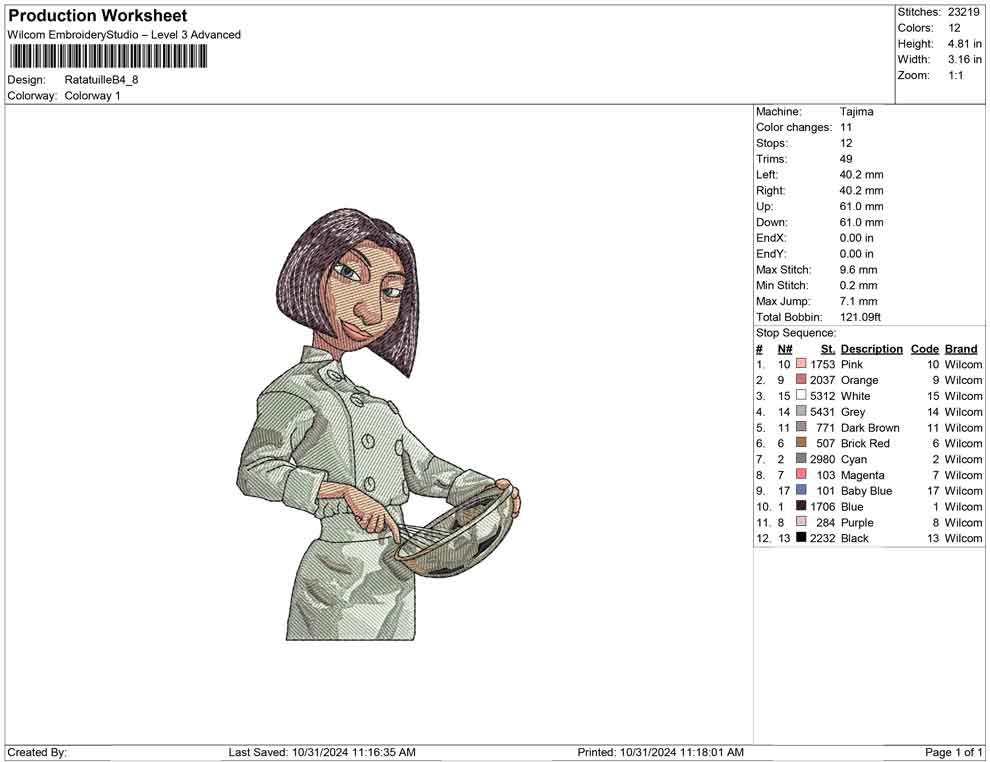Image resolution: width=990 pixels, height=762 pixels.
Task: Click the Brick Red thread swatch
Action: pyautogui.click(x=801, y=443)
